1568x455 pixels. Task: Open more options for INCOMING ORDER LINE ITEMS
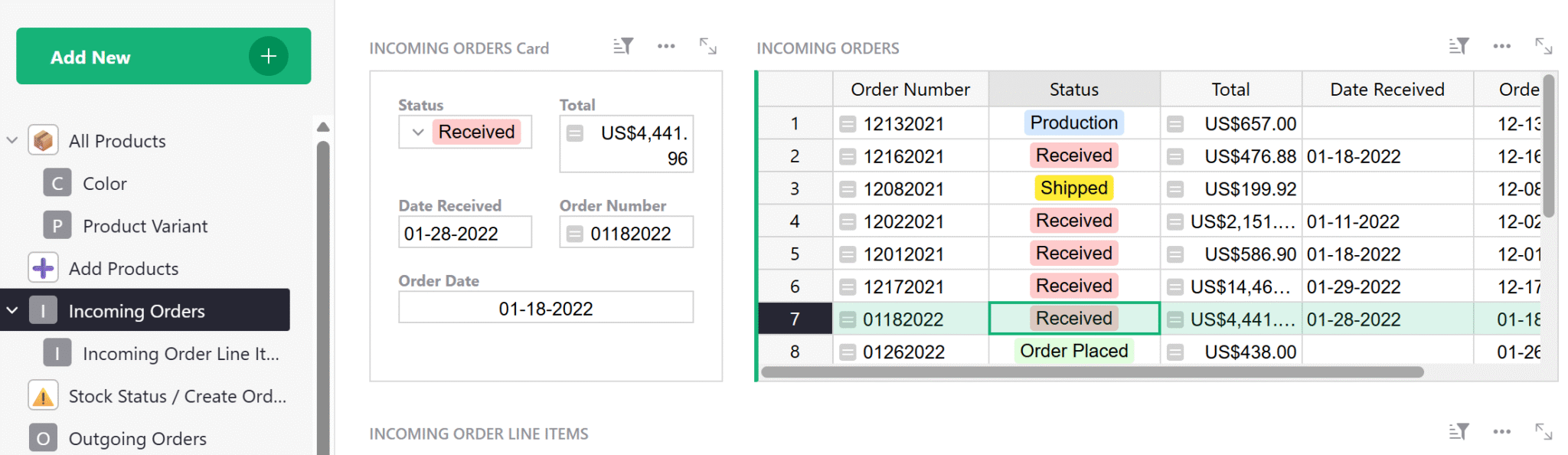tap(1501, 432)
